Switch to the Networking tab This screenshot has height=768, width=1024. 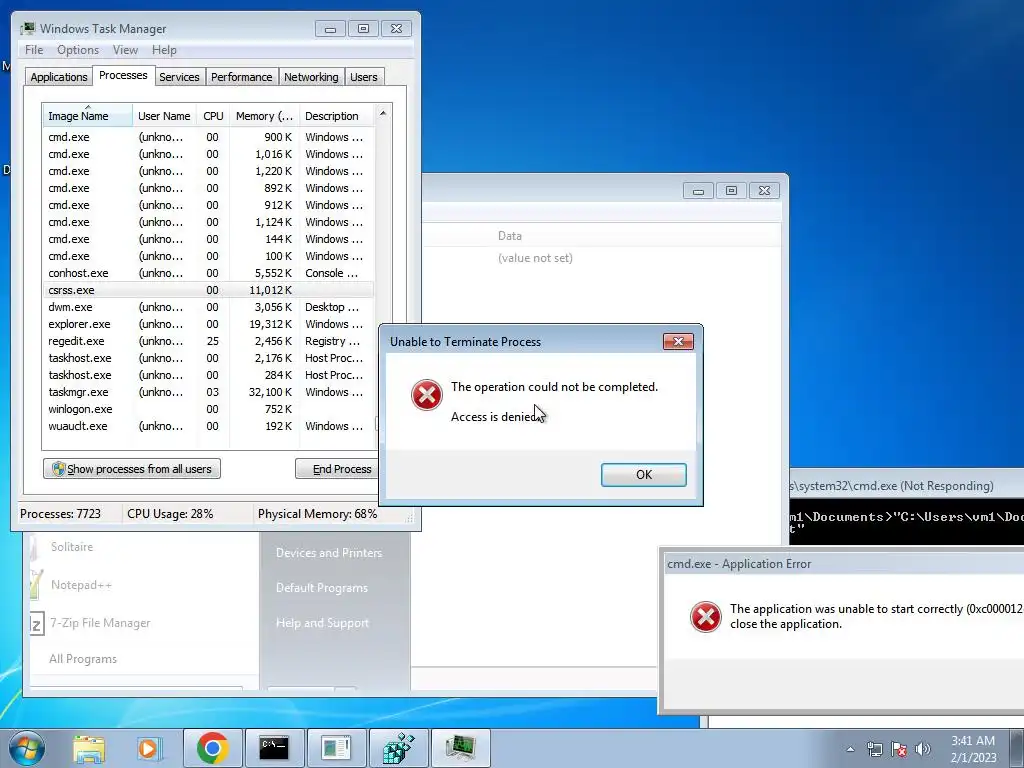click(x=311, y=77)
